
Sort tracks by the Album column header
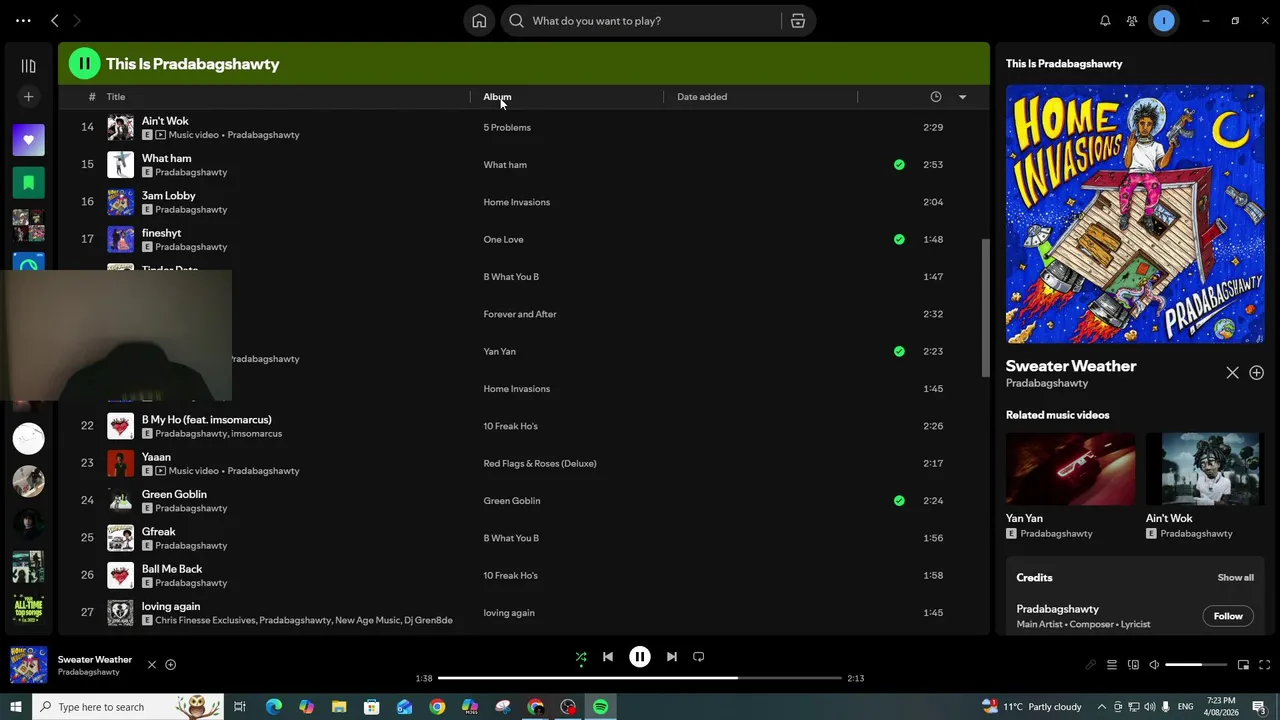pyautogui.click(x=497, y=97)
